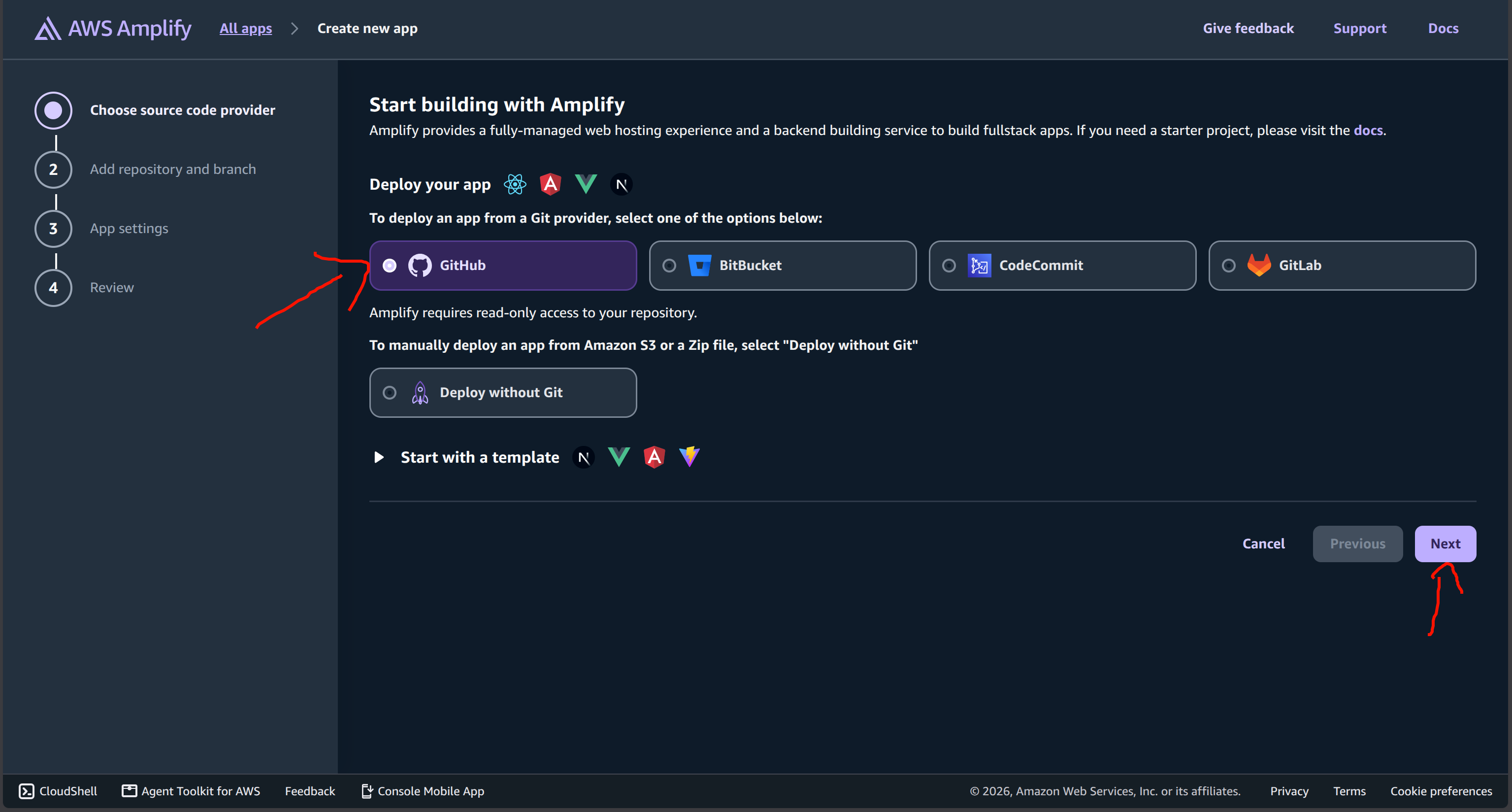Click the GitLab fox icon
Image resolution: width=1512 pixels, height=812 pixels.
(1259, 266)
